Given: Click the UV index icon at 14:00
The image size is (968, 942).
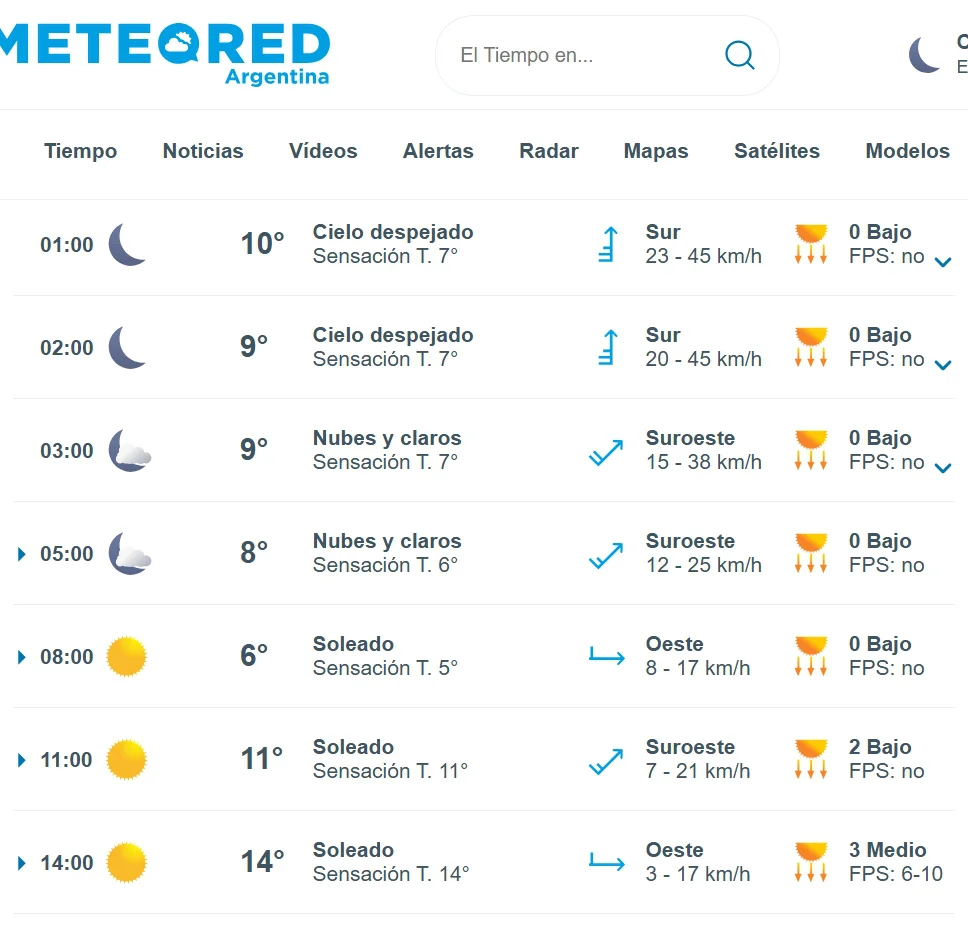Looking at the screenshot, I should click(811, 862).
